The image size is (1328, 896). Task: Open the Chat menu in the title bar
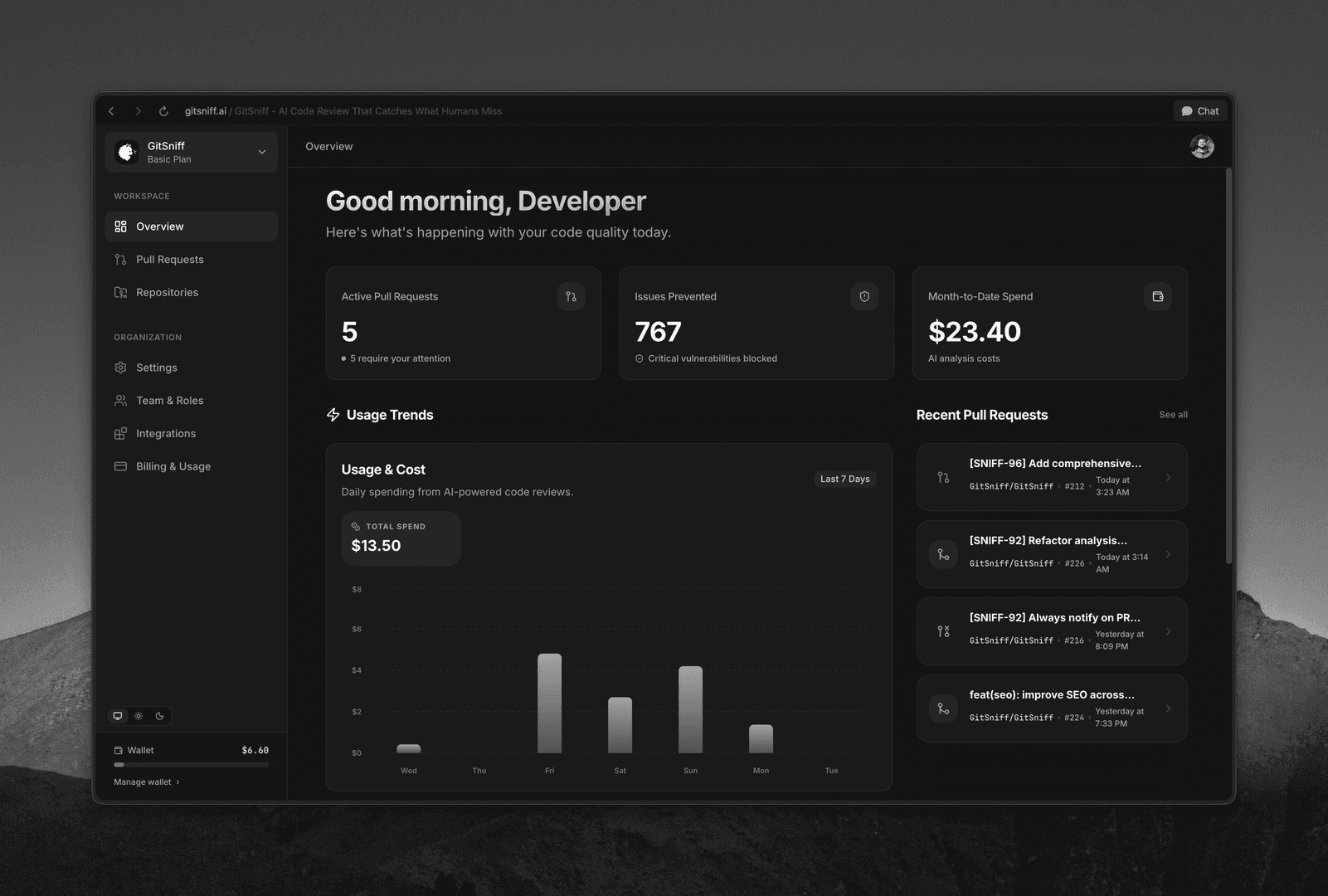(1199, 110)
